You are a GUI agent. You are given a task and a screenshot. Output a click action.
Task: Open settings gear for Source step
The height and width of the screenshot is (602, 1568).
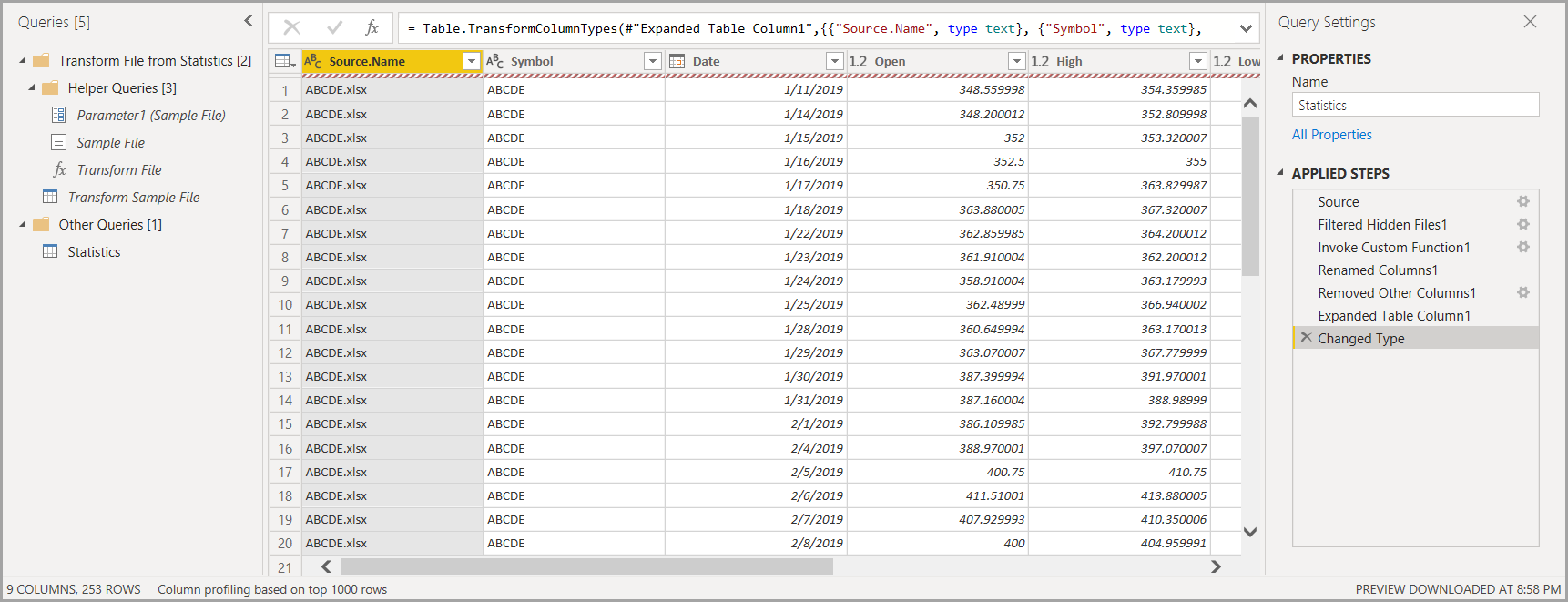(1522, 201)
